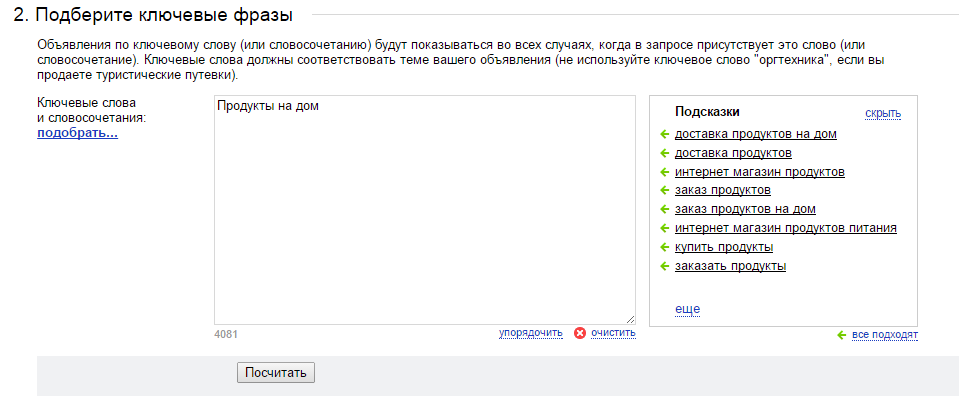Viewport: 959px width, 413px height.
Task: Click the red X clear icon
Action: tap(580, 333)
